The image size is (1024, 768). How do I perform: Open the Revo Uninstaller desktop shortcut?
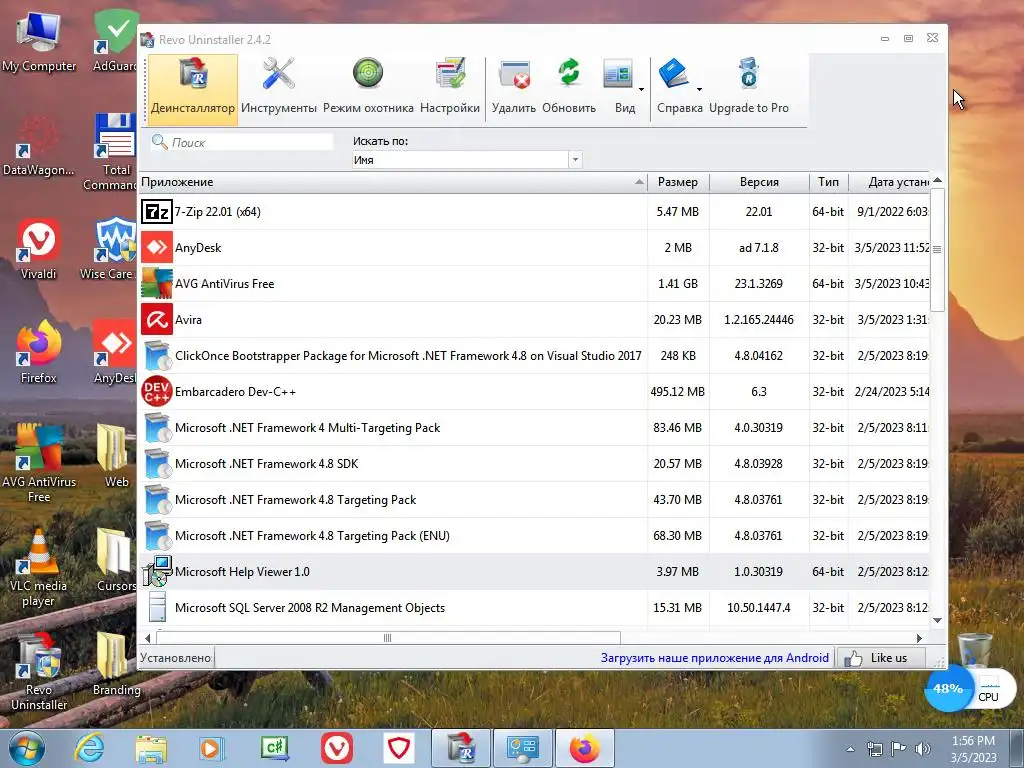[x=39, y=671]
